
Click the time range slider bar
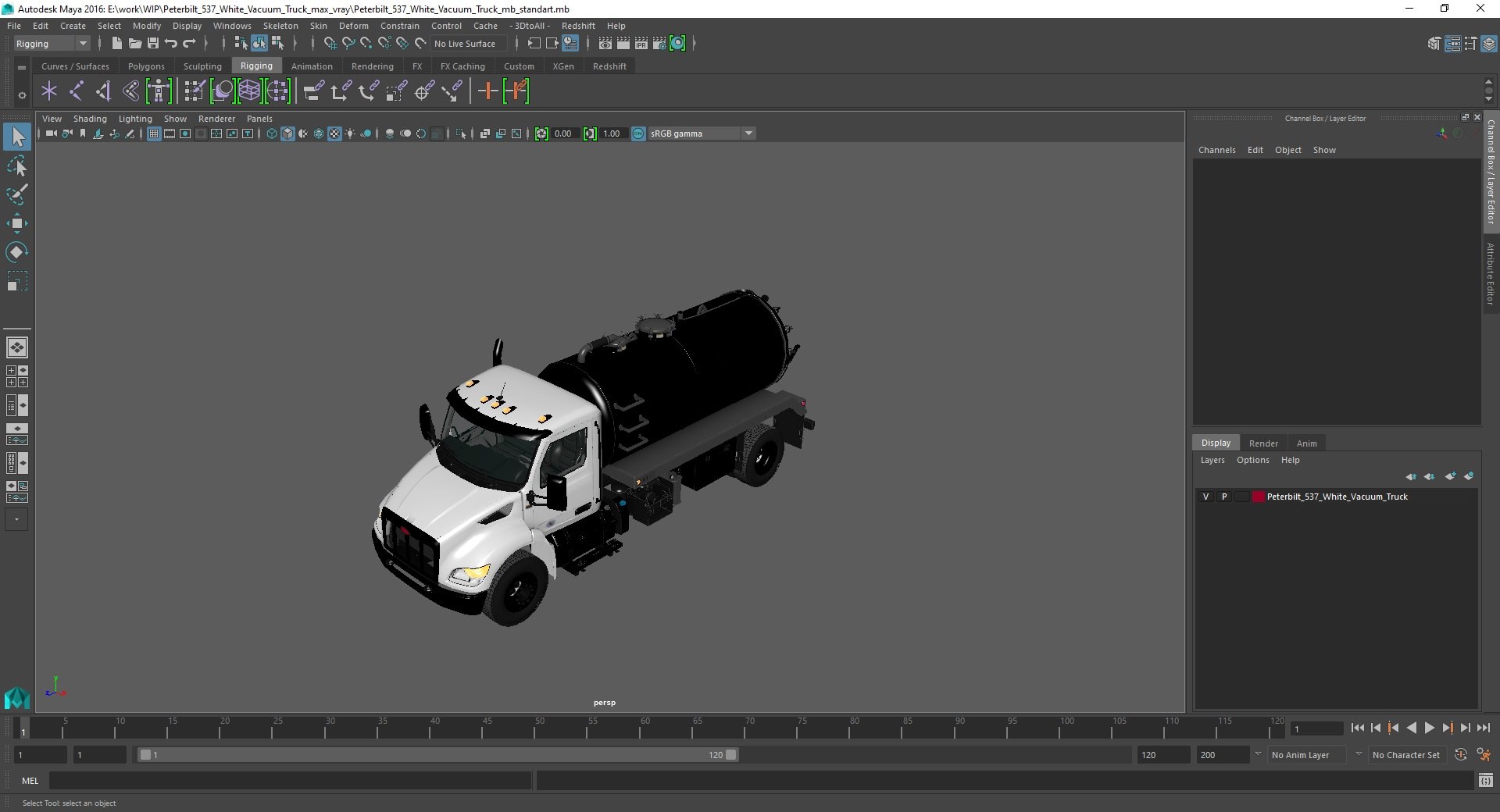pos(437,755)
